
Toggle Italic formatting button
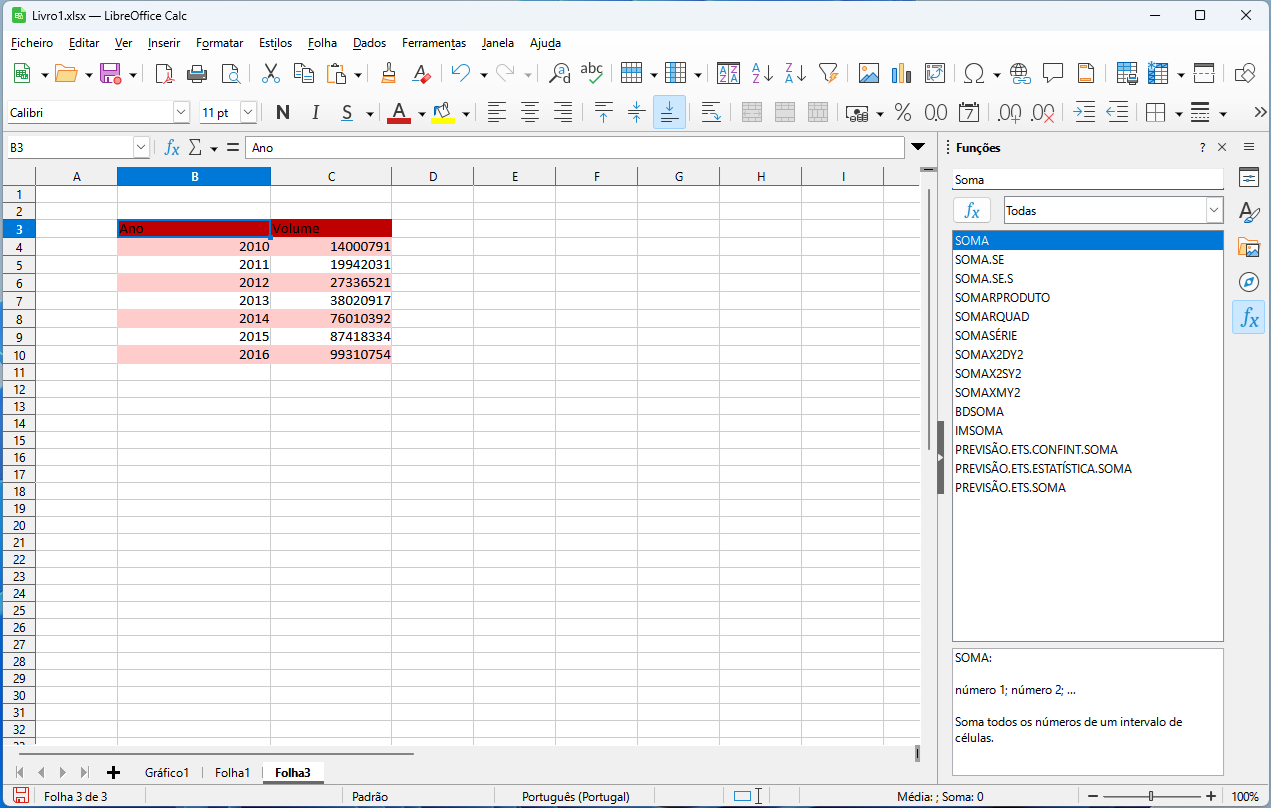(316, 113)
